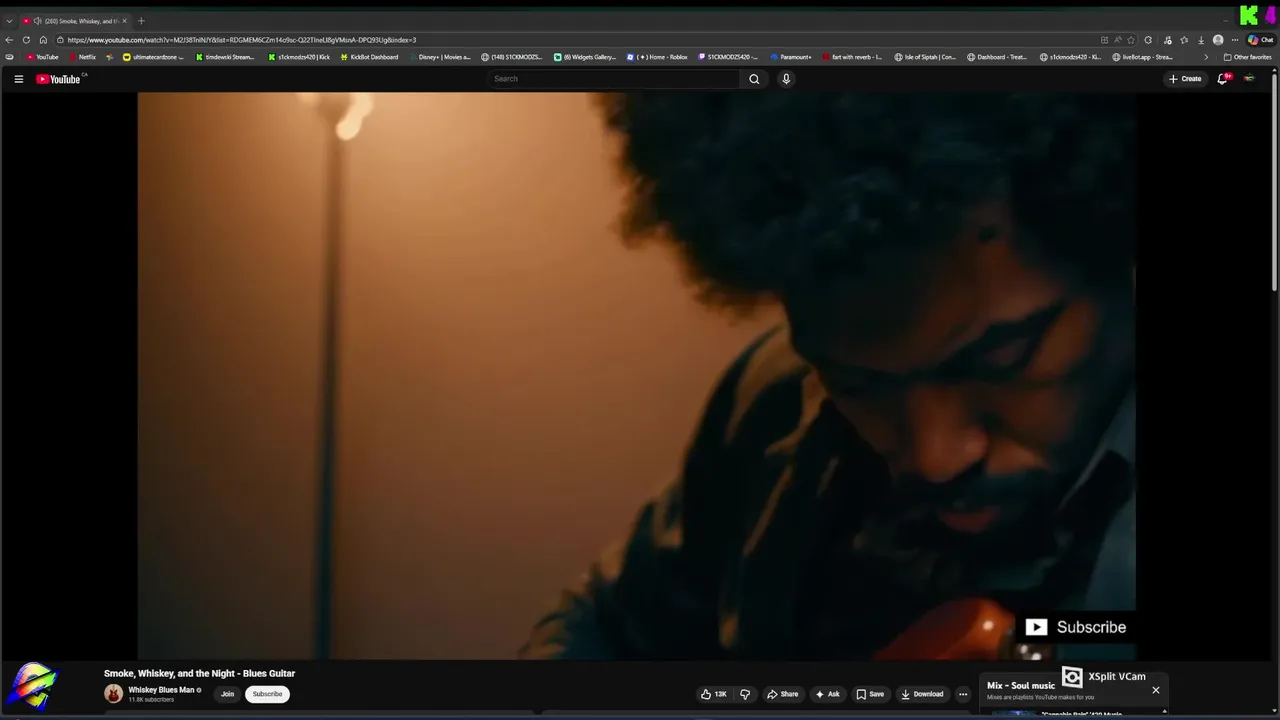Expand the bookmarks overflow chevron
Viewport: 1280px width, 720px height.
click(x=1205, y=57)
